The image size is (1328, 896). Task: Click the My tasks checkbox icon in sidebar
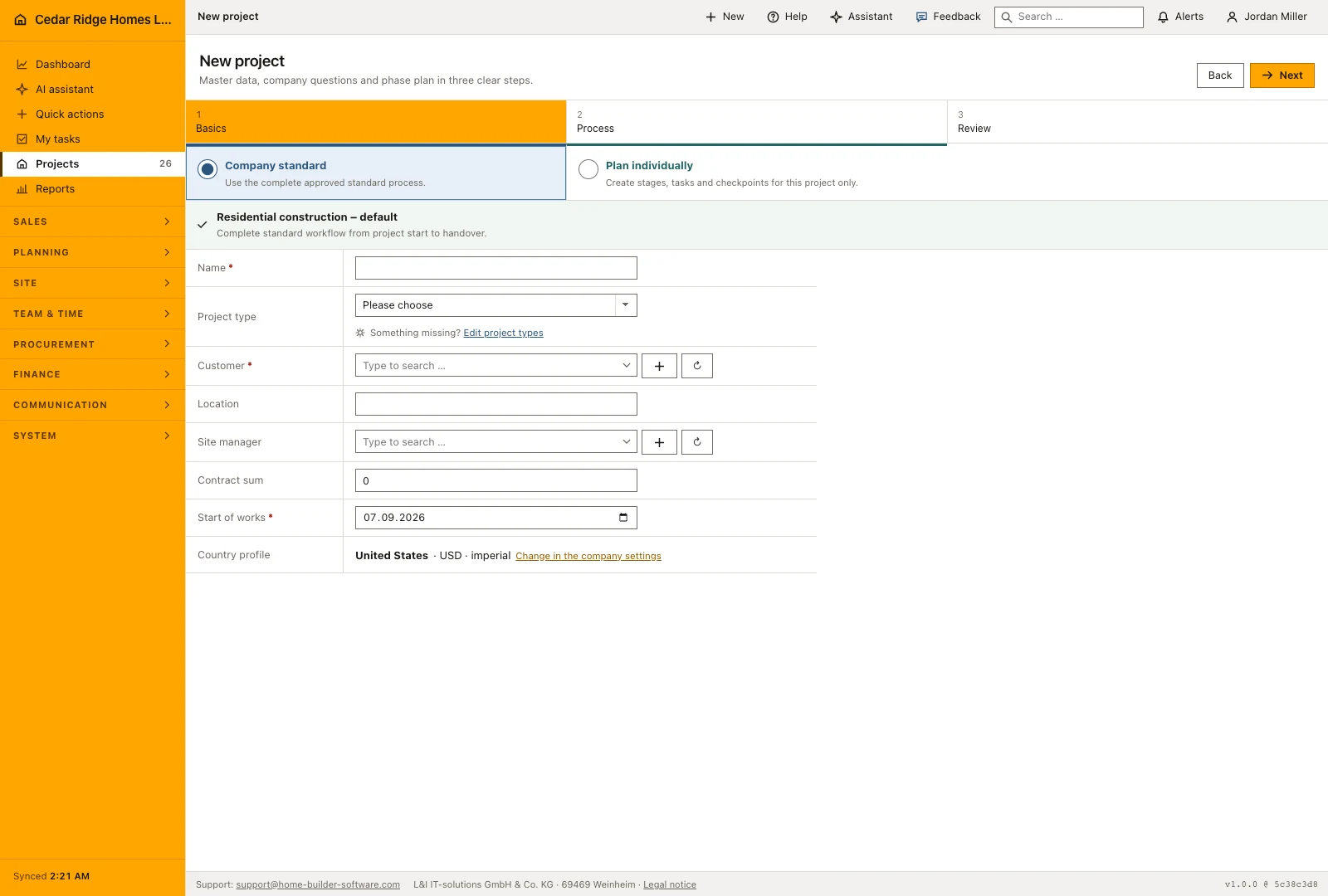[x=22, y=139]
